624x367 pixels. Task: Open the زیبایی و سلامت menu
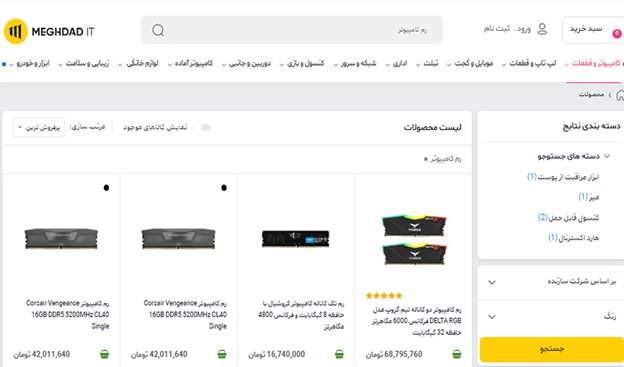click(84, 63)
